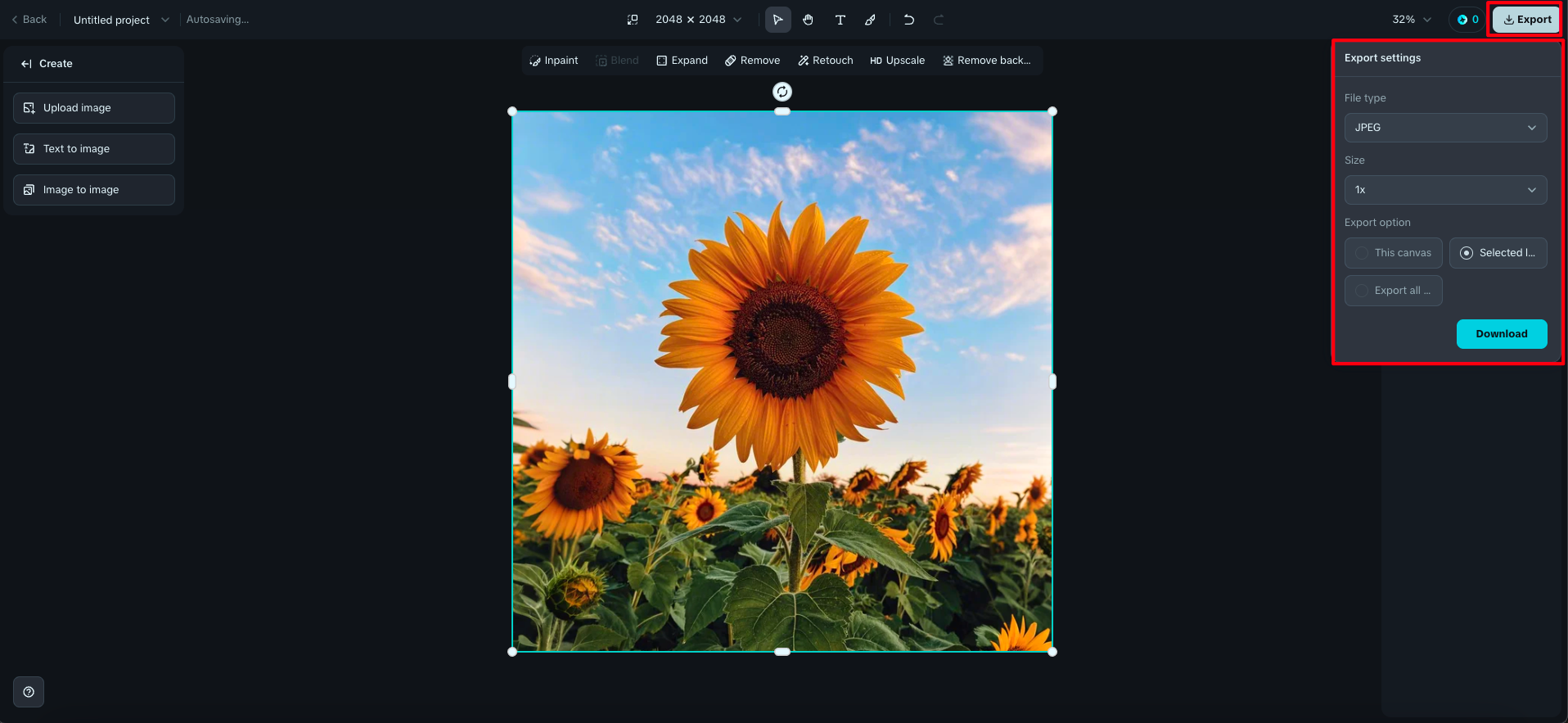Click the left edge resize handle
1568x723 pixels.
click(512, 382)
